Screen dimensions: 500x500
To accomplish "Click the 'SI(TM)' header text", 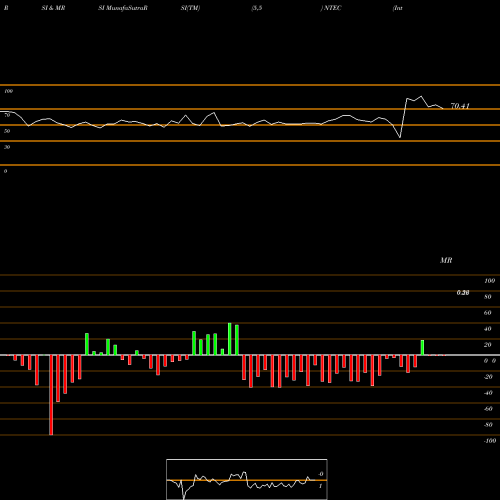I will point(190,8).
